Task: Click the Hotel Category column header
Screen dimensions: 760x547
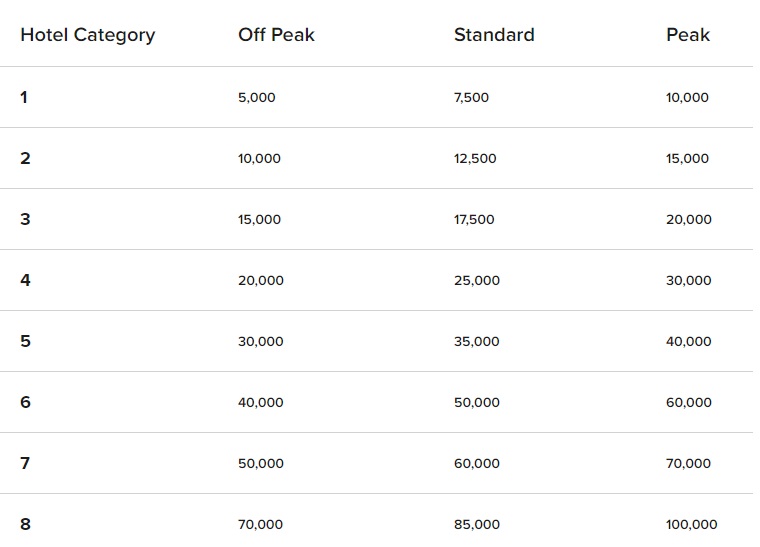Action: (x=88, y=35)
